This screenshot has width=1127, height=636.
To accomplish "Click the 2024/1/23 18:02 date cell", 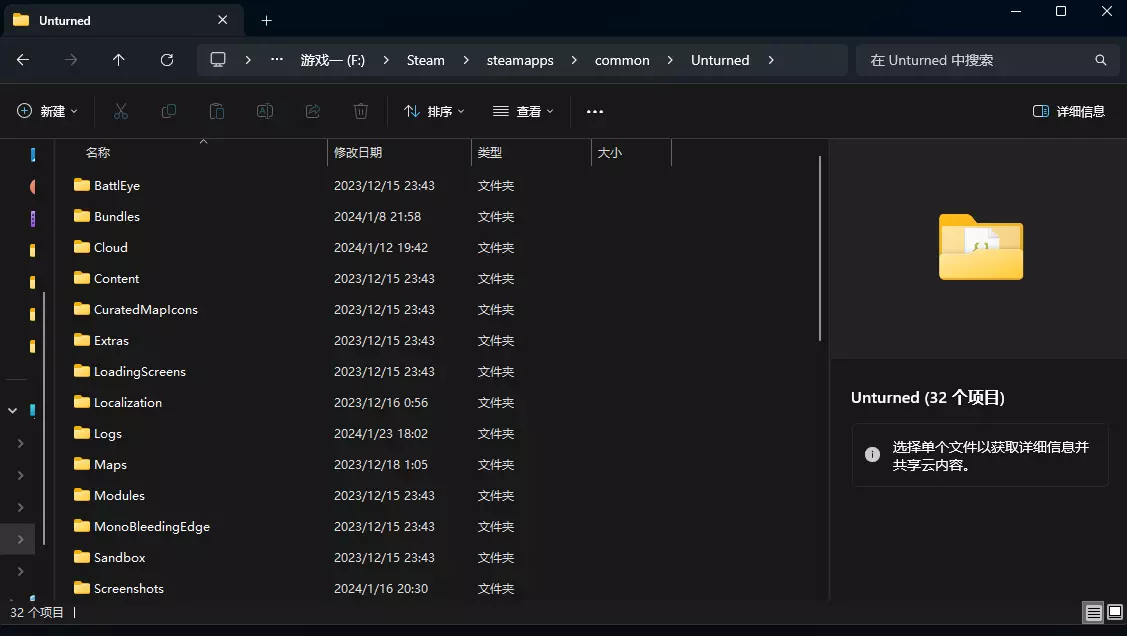I will (381, 433).
